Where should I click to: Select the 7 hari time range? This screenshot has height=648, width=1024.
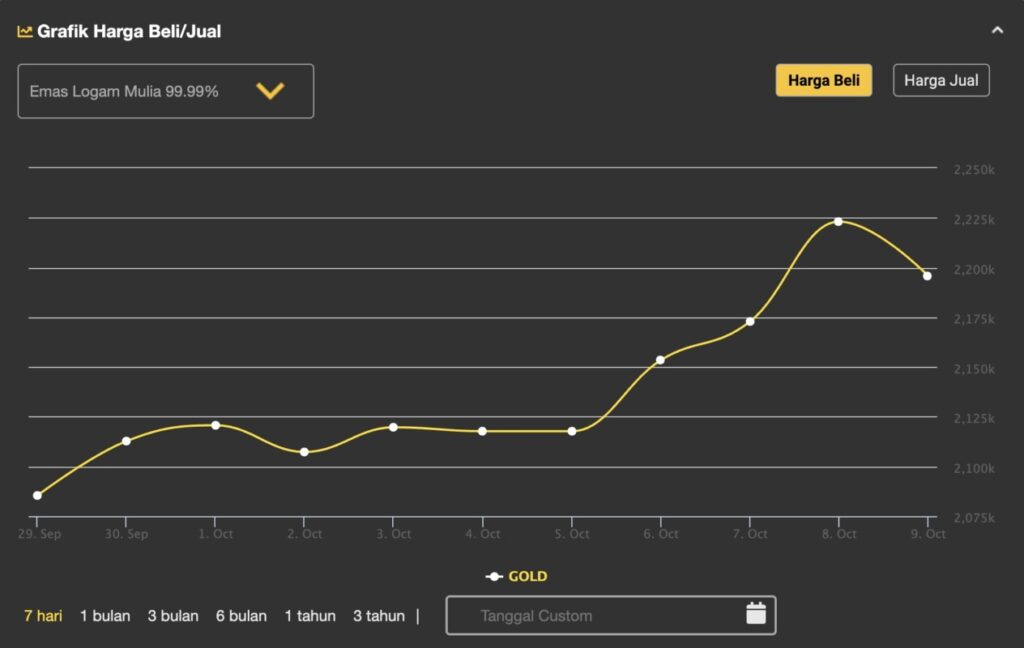coord(43,616)
